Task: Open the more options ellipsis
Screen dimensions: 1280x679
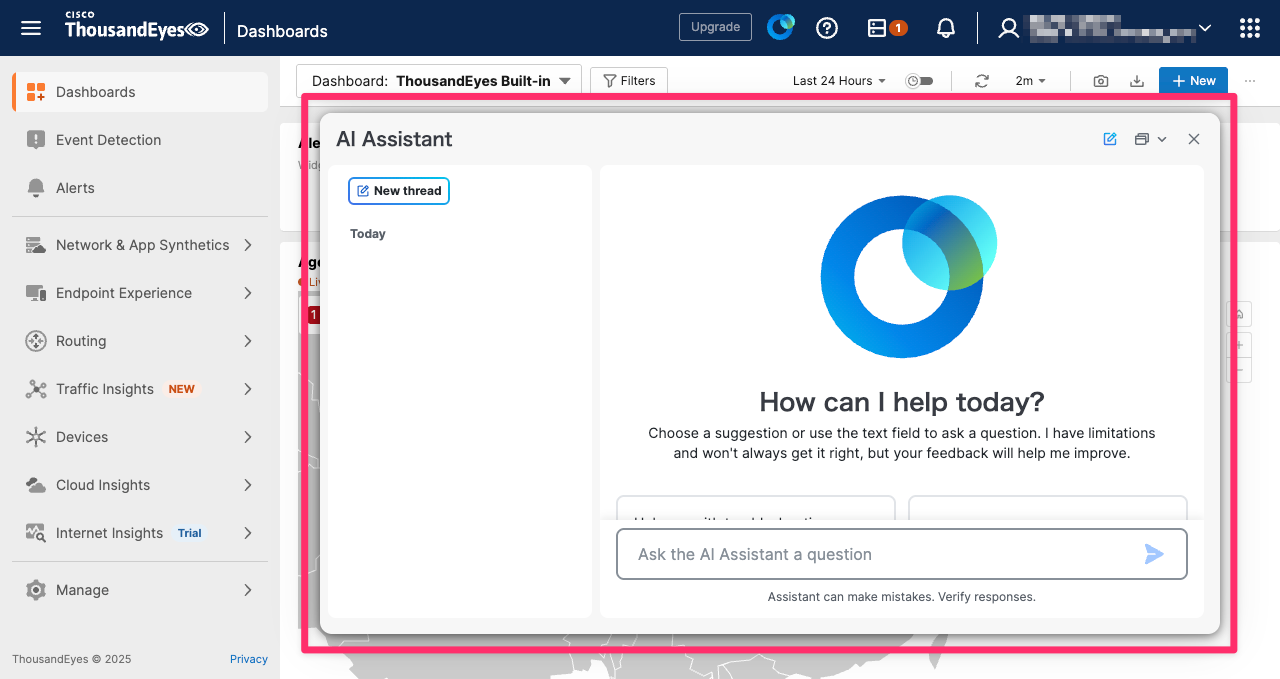Action: pyautogui.click(x=1250, y=81)
